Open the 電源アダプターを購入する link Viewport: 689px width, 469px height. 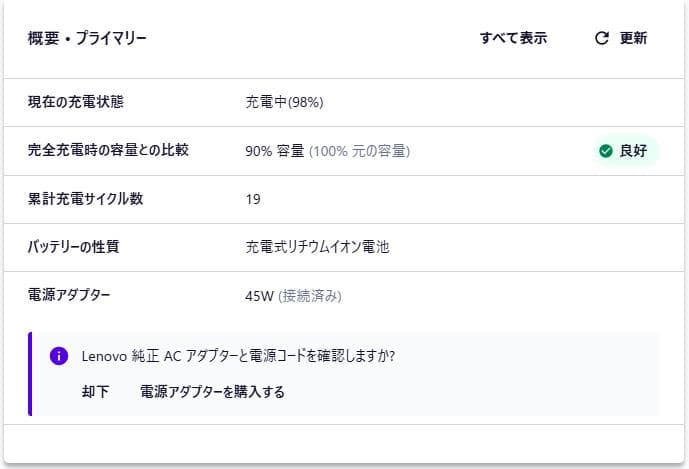pyautogui.click(x=212, y=392)
